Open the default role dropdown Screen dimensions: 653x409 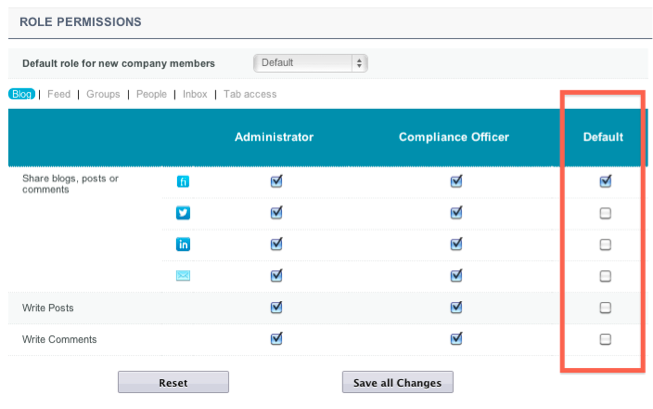[x=311, y=63]
